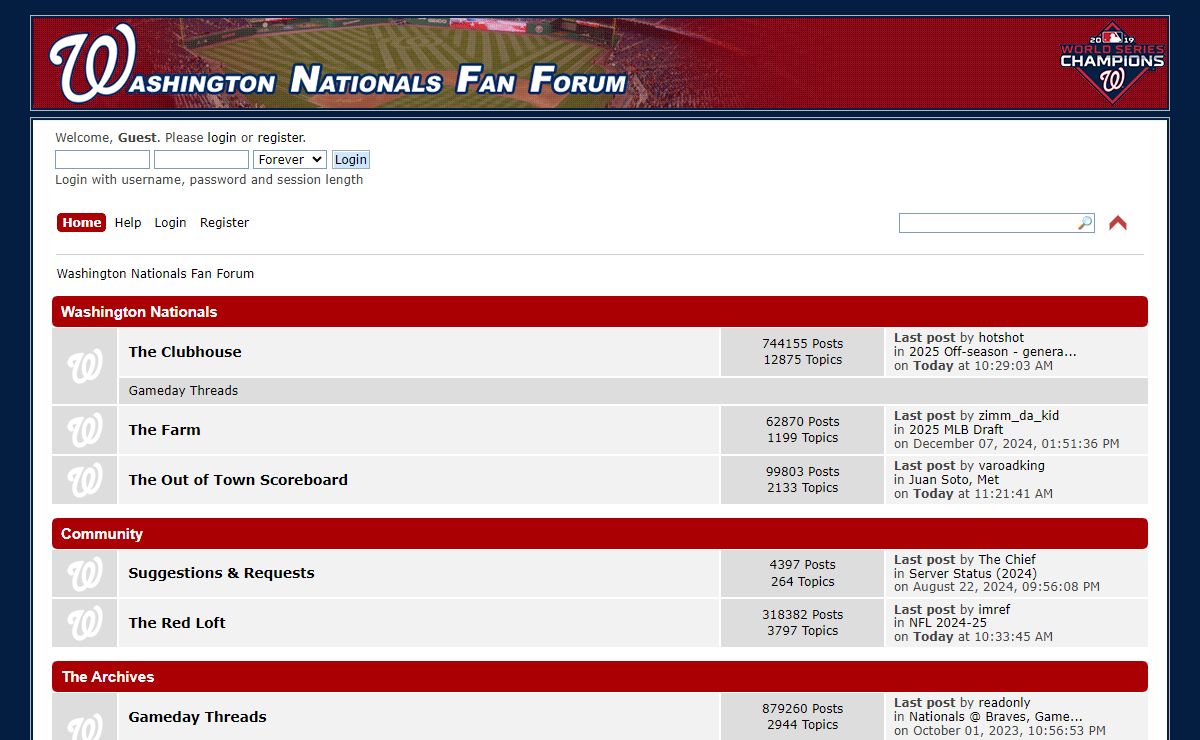Click board icon beside The Red Loft

(85, 623)
